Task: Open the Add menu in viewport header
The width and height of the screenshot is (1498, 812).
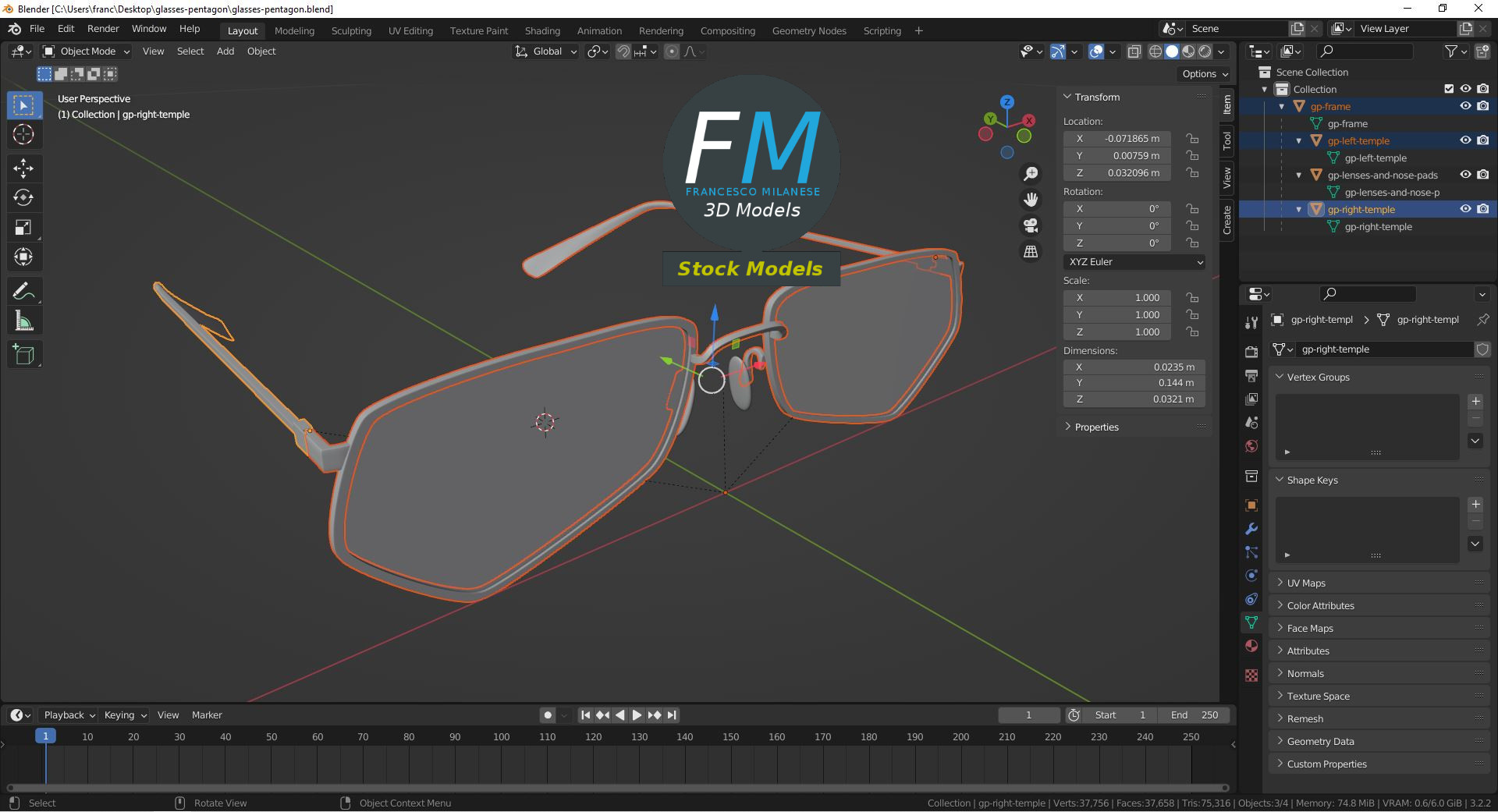Action: click(225, 51)
